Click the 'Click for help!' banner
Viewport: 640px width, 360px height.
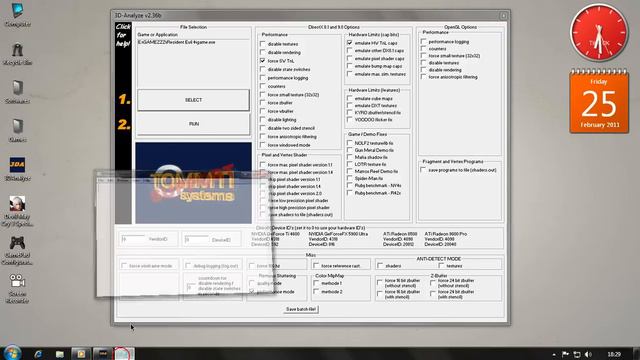coord(123,35)
